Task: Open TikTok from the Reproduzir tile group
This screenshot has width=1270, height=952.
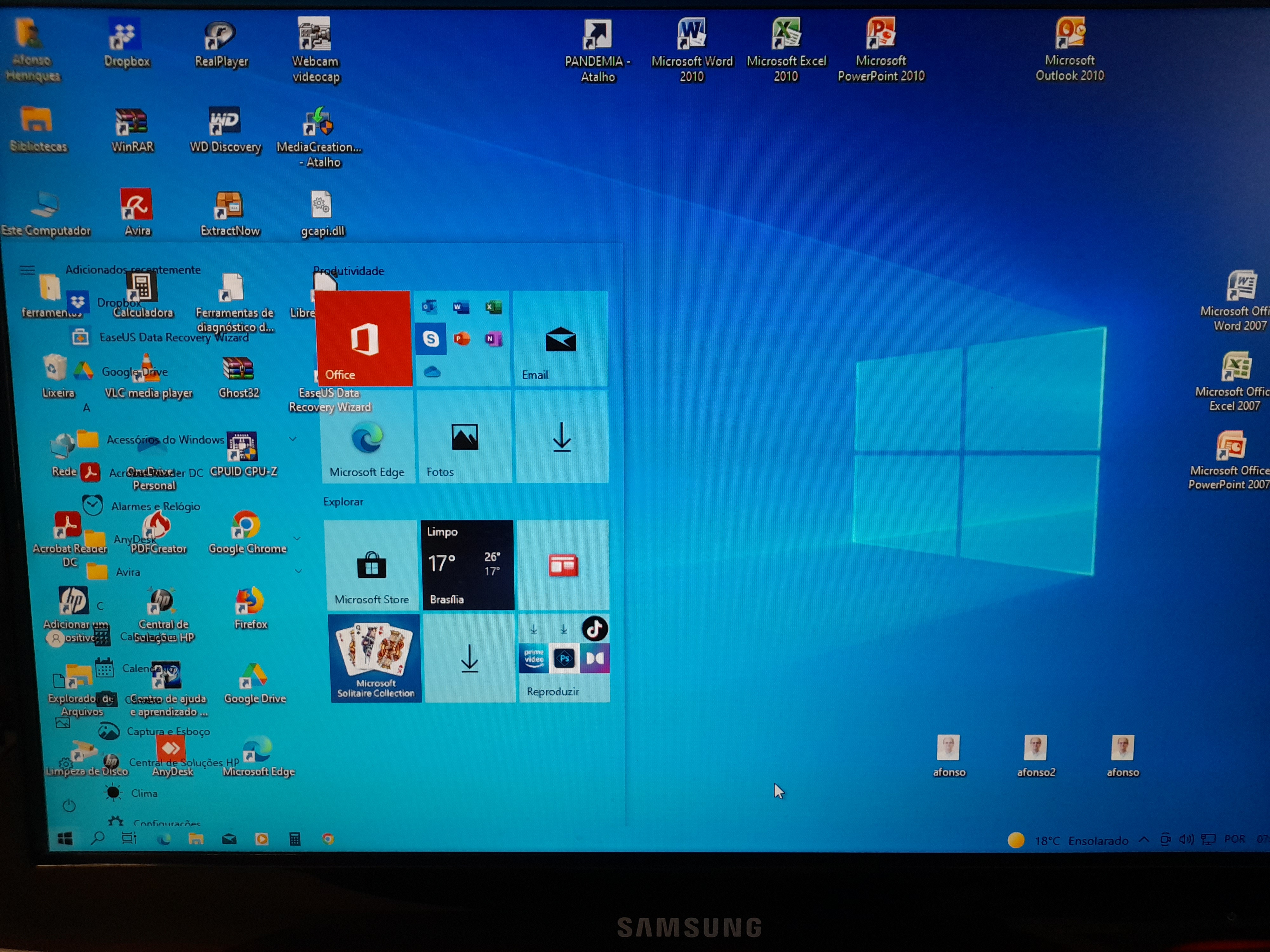Action: (x=595, y=629)
